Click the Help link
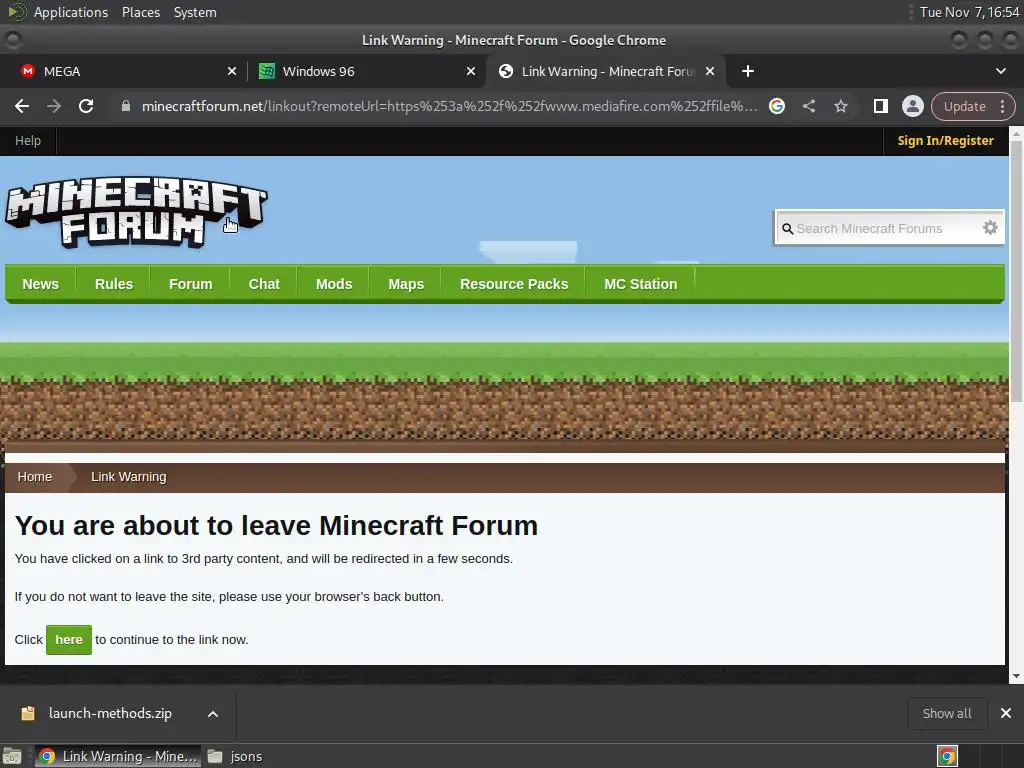The height and width of the screenshot is (768, 1024). pos(28,140)
